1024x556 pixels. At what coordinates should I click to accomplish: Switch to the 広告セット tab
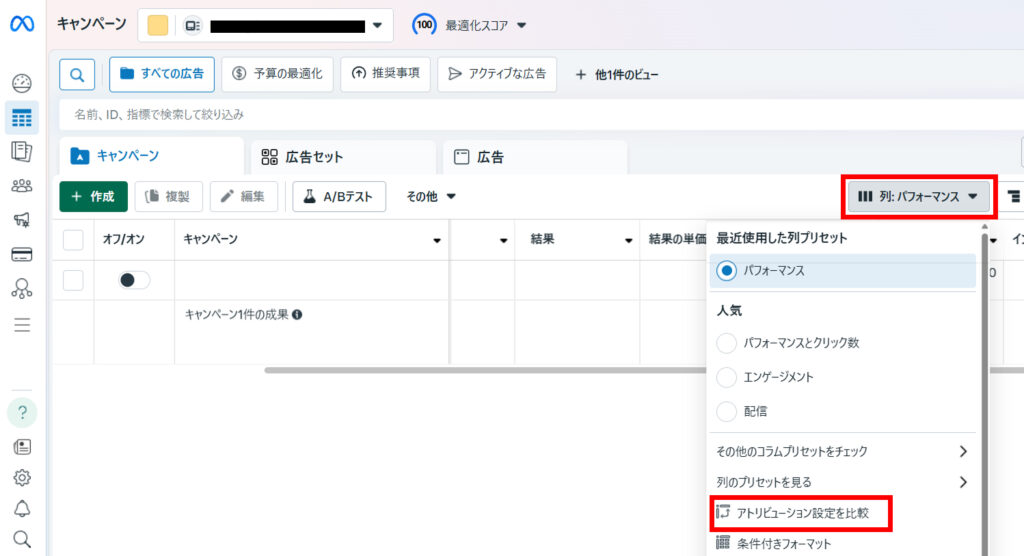pyautogui.click(x=343, y=157)
